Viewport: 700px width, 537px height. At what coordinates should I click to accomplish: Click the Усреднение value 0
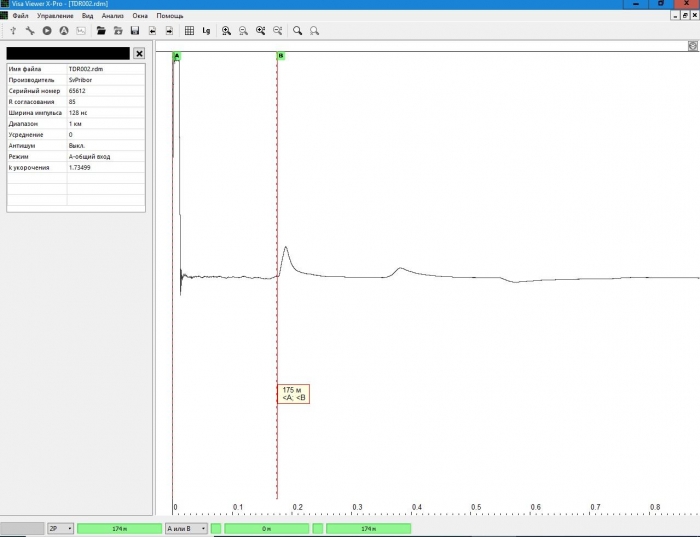[x=106, y=134]
